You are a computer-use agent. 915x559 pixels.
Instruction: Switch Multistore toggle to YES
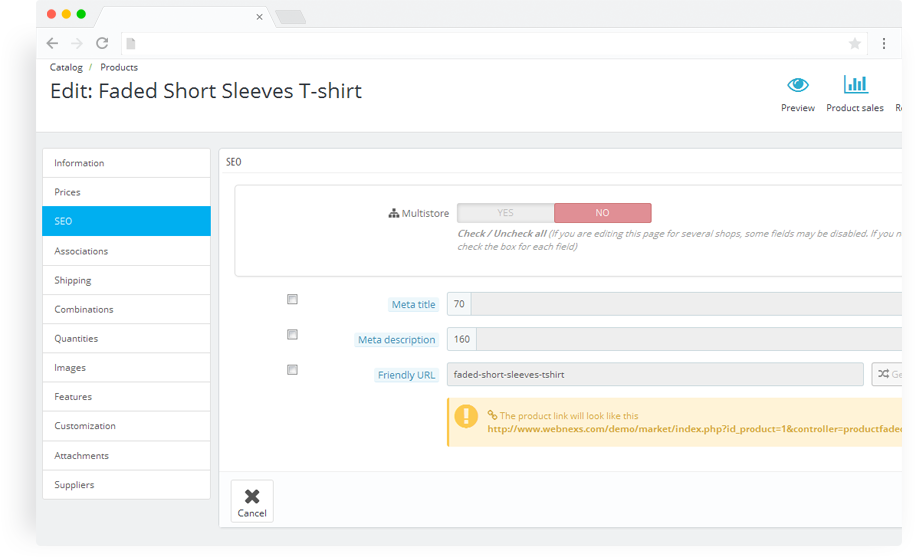pyautogui.click(x=505, y=213)
